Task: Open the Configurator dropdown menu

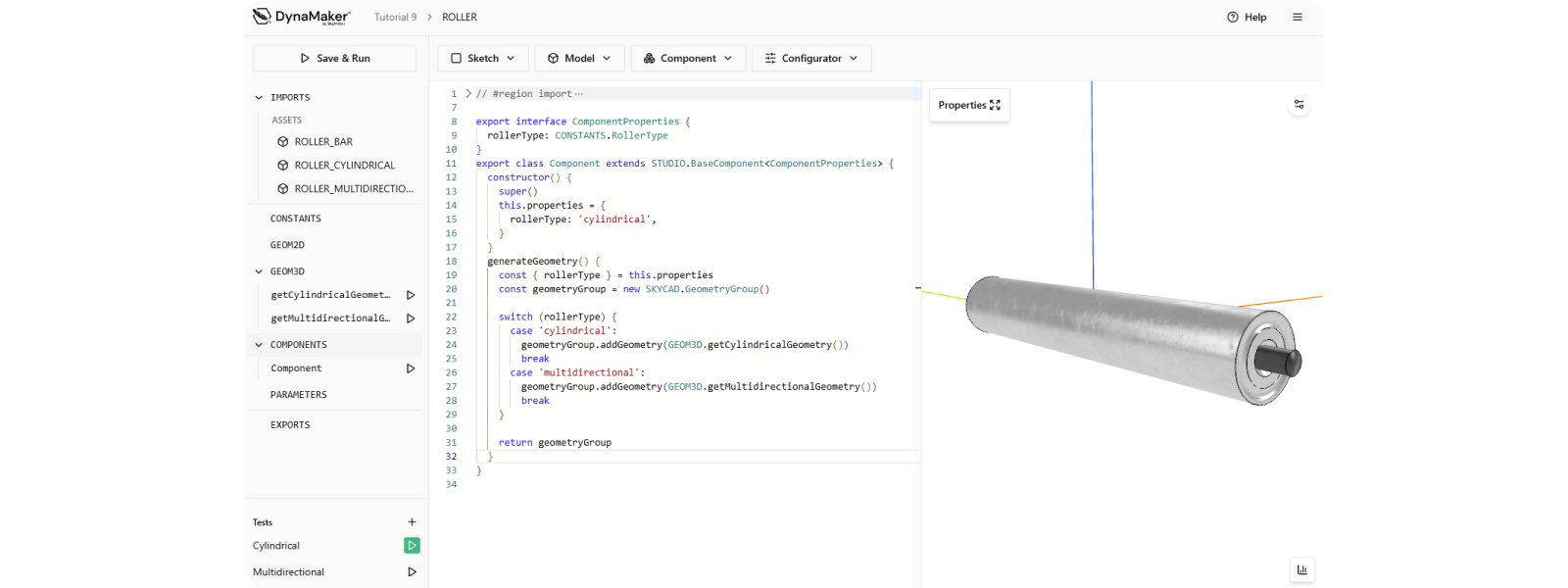Action: click(811, 59)
